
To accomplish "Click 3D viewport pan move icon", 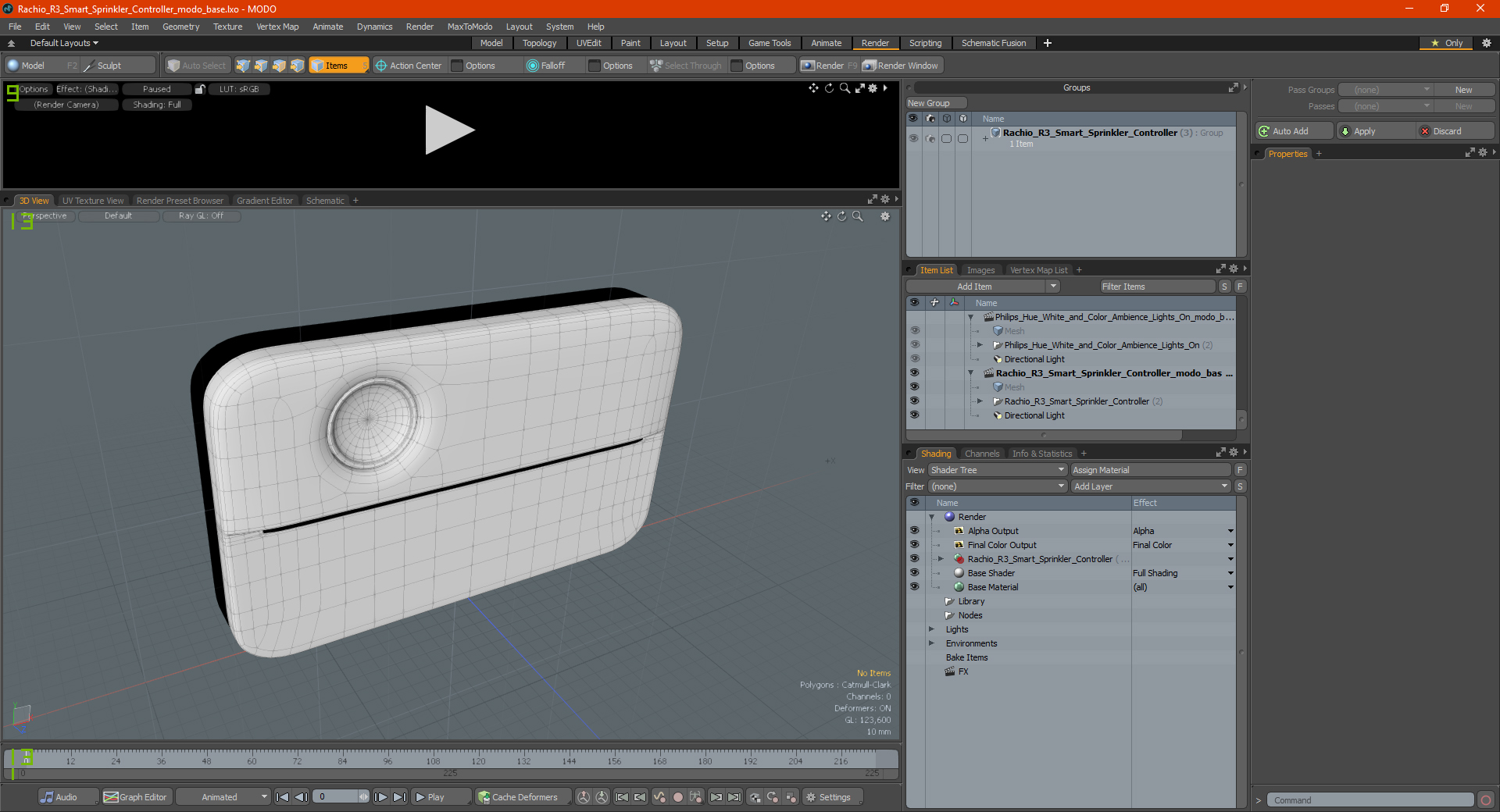I will [826, 216].
